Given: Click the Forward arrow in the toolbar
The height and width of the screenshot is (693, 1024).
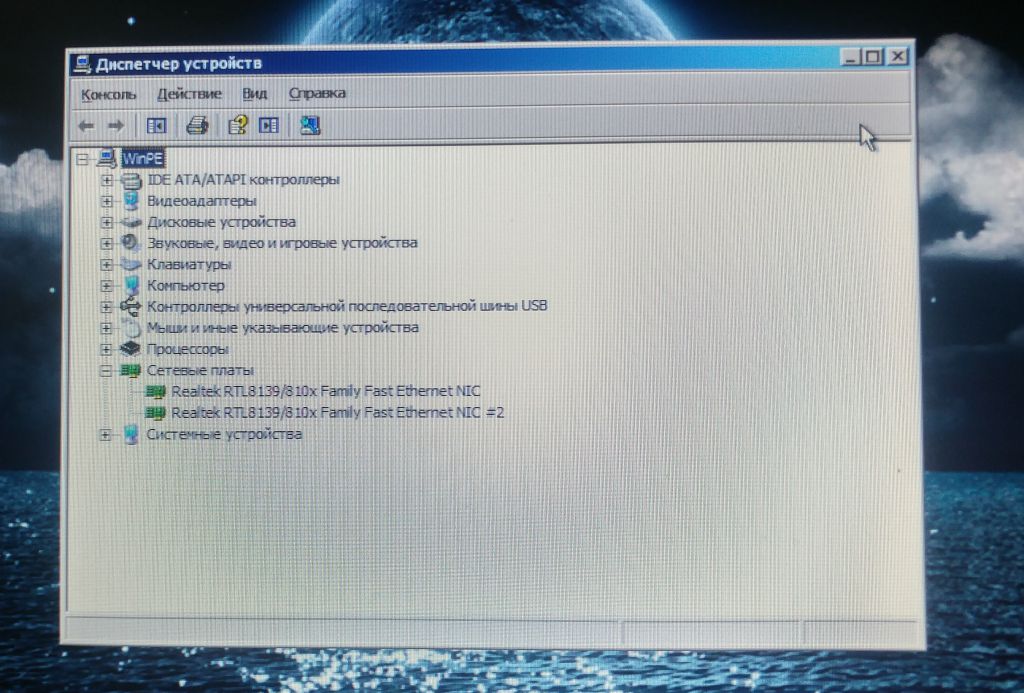Looking at the screenshot, I should click(x=116, y=125).
